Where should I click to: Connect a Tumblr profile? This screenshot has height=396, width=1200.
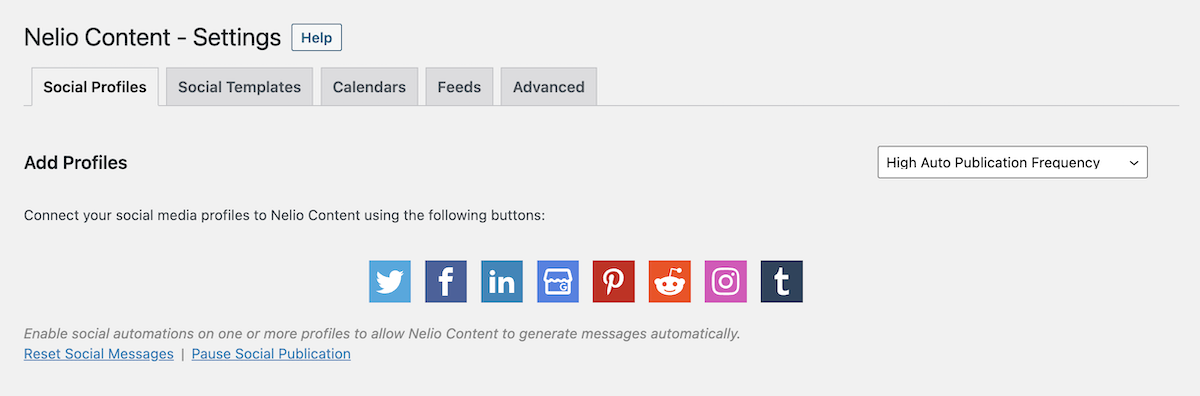point(782,281)
